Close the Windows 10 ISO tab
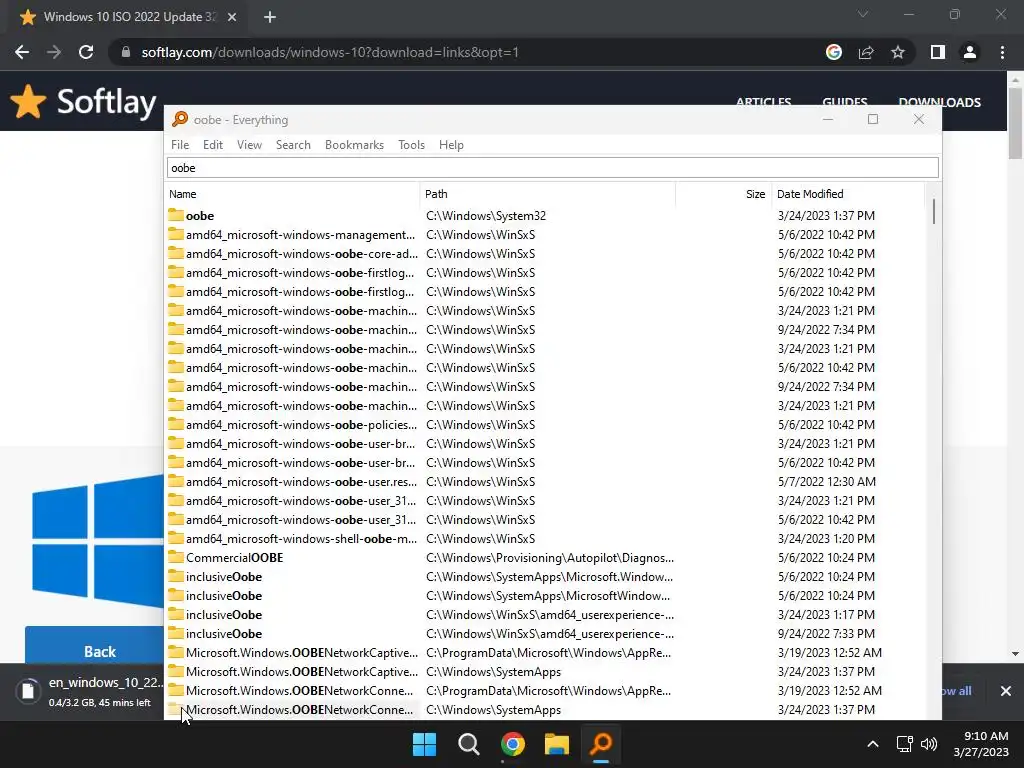Viewport: 1024px width, 768px height. click(x=232, y=17)
